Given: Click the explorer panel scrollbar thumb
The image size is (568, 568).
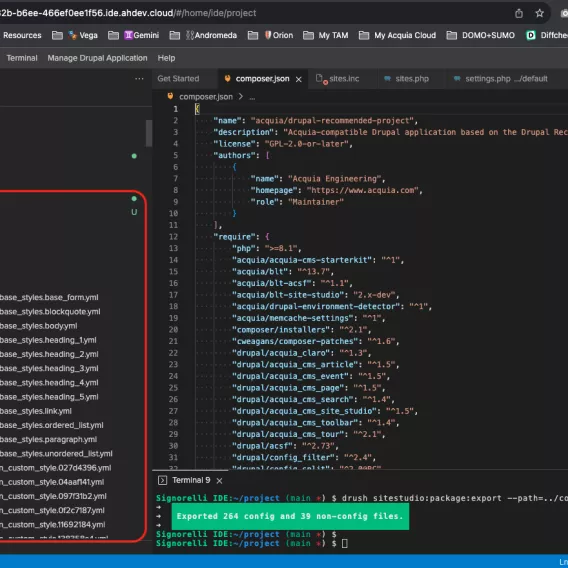Looking at the screenshot, I should point(149,133).
